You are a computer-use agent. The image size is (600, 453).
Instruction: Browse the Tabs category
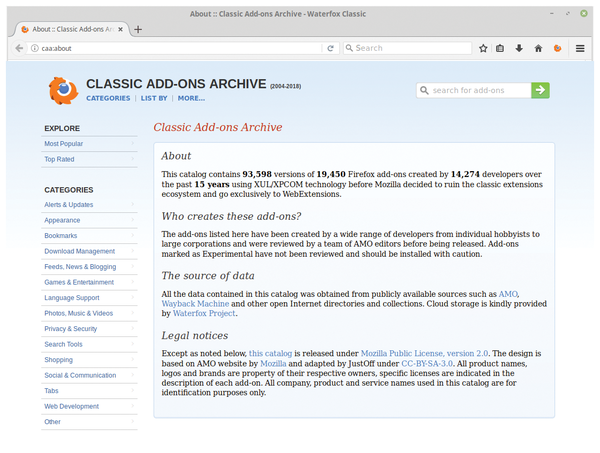pyautogui.click(x=89, y=391)
